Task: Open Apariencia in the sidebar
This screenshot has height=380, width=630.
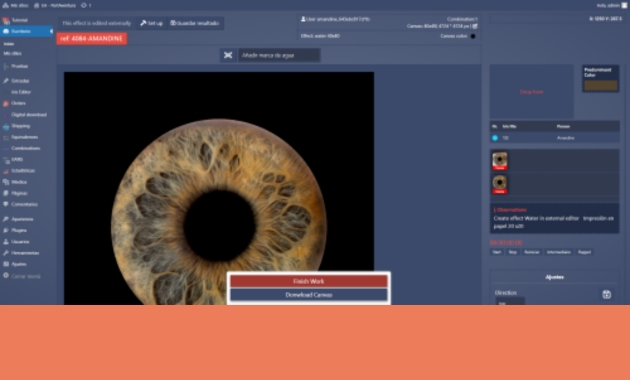Action: click(22, 219)
